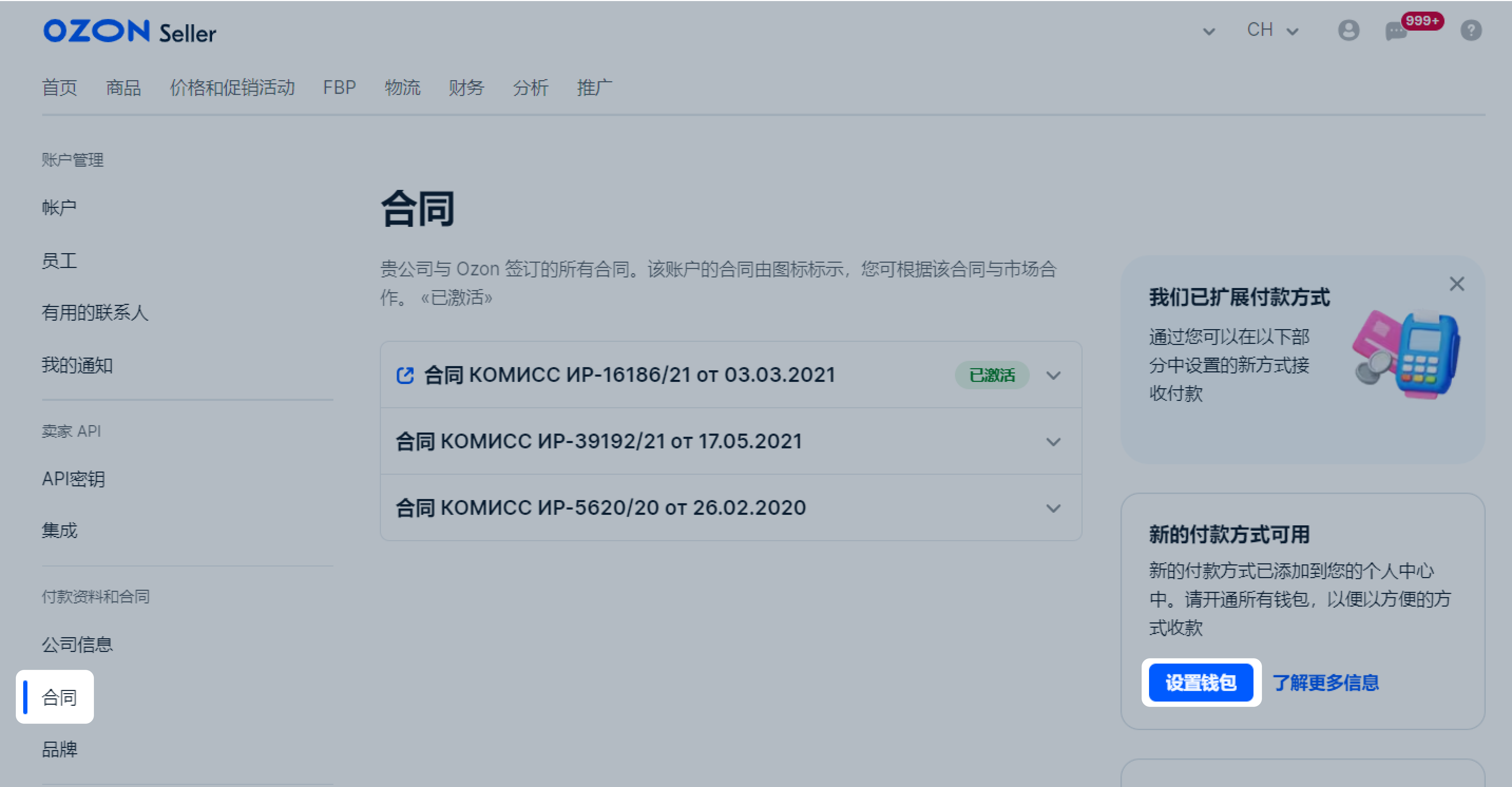Open the user profile icon
This screenshot has width=1512, height=787.
point(1348,31)
